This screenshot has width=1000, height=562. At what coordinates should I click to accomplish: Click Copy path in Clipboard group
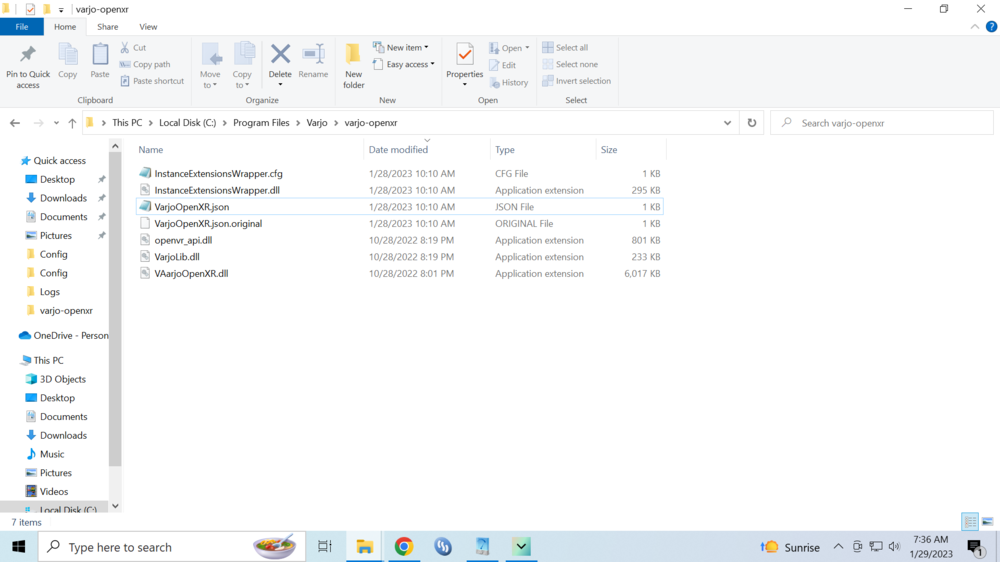tap(145, 64)
